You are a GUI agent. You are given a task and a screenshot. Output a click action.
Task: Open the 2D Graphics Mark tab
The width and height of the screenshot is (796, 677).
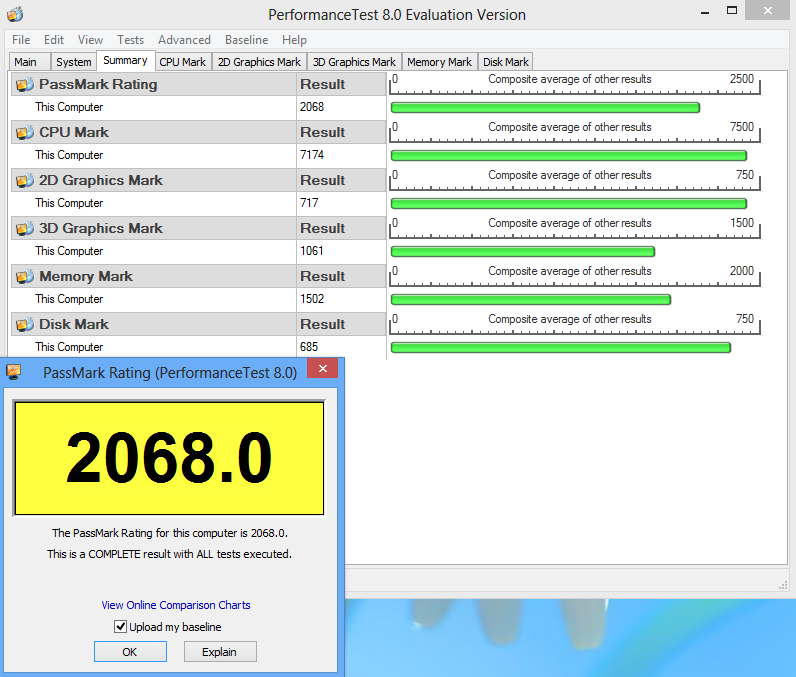click(259, 62)
